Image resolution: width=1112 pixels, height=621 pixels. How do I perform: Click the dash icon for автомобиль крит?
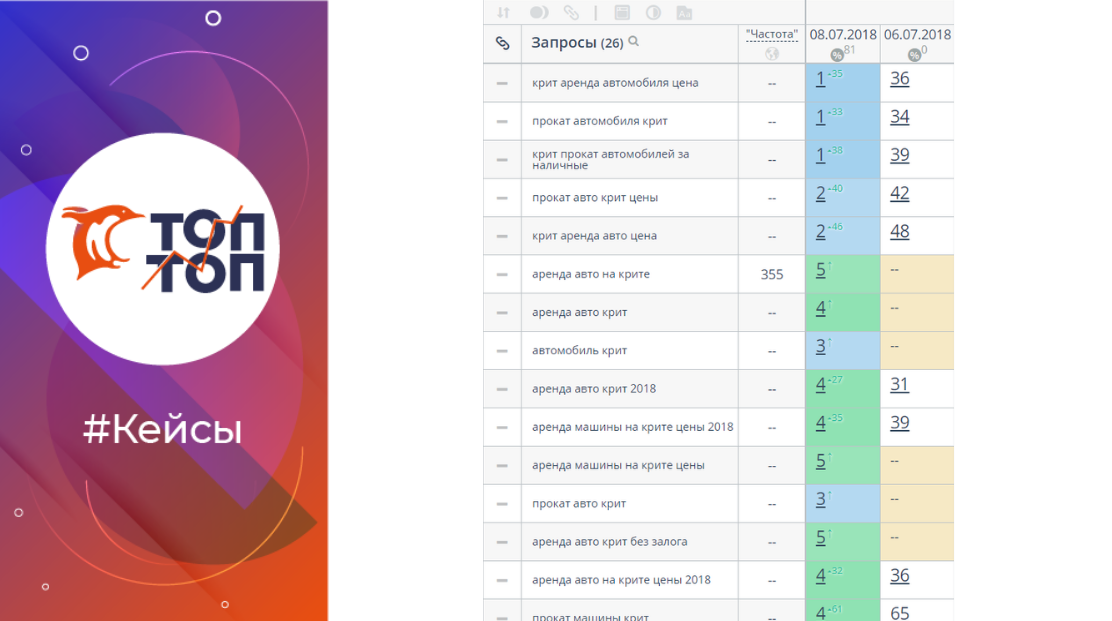tap(502, 351)
